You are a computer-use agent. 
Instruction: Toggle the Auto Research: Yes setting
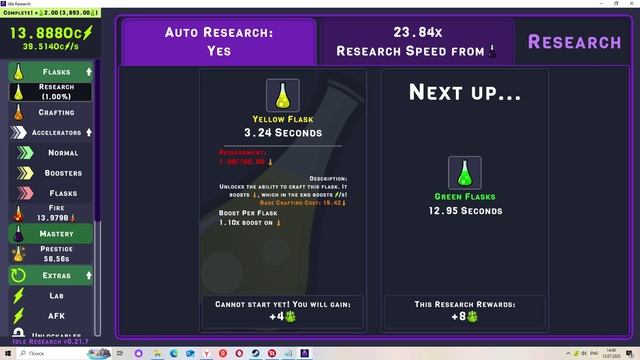click(219, 42)
